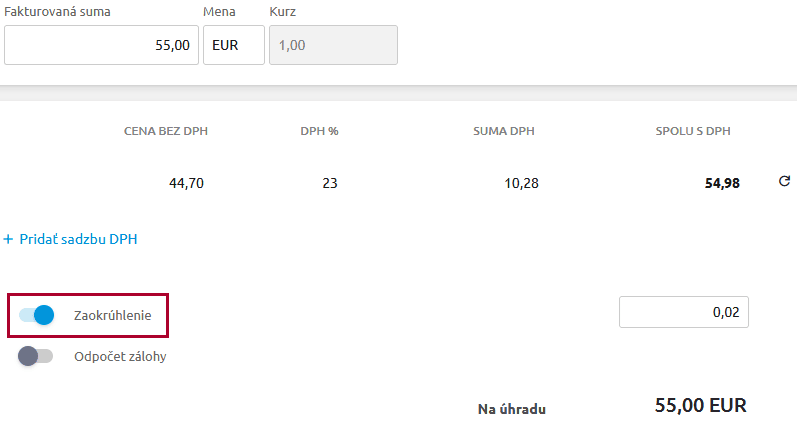
Task: Click the CENA BEZ DPH column header
Action: tap(166, 131)
